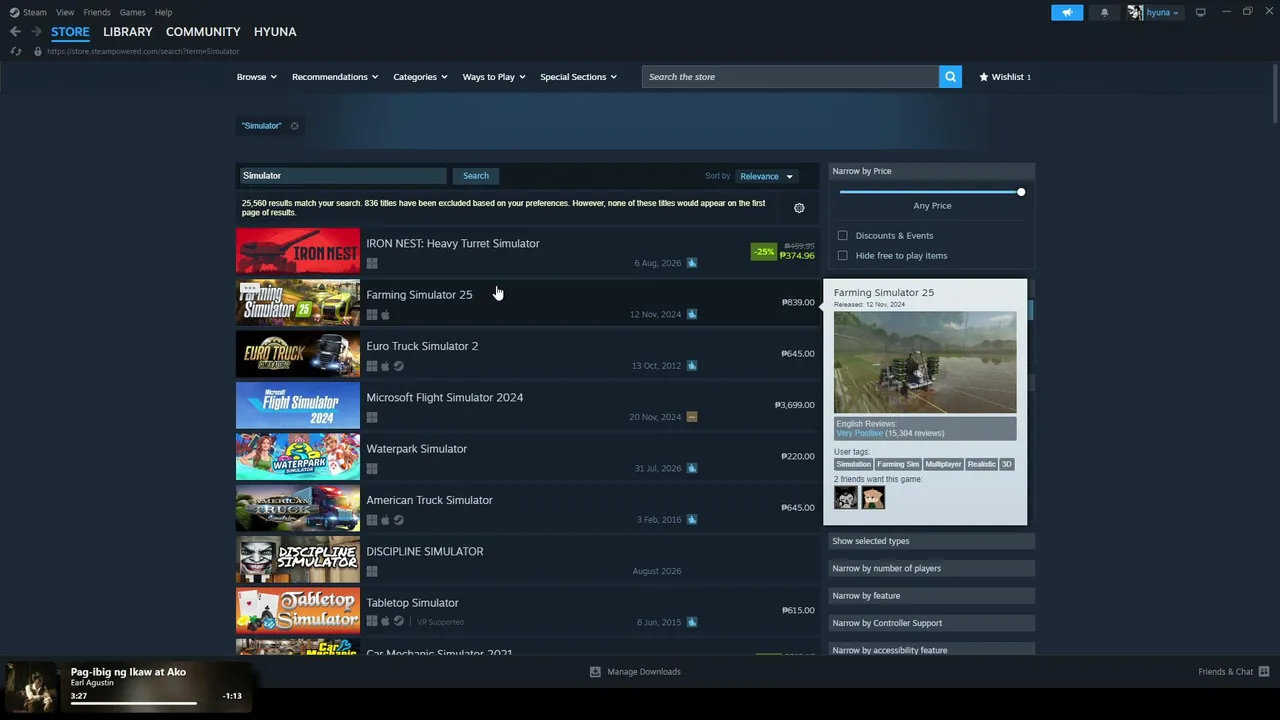Viewport: 1280px width, 720px height.
Task: Switch to the LIBRARY tab
Action: tap(128, 32)
